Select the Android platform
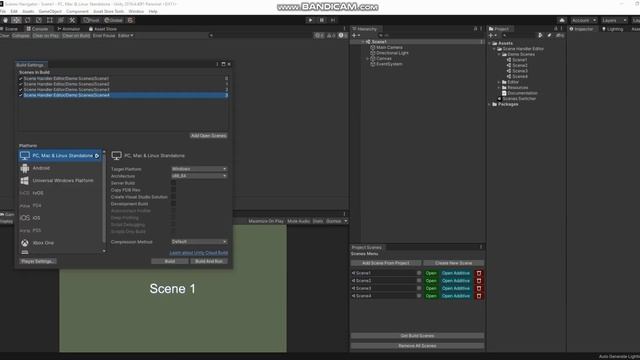This screenshot has width=640, height=360. (60, 168)
